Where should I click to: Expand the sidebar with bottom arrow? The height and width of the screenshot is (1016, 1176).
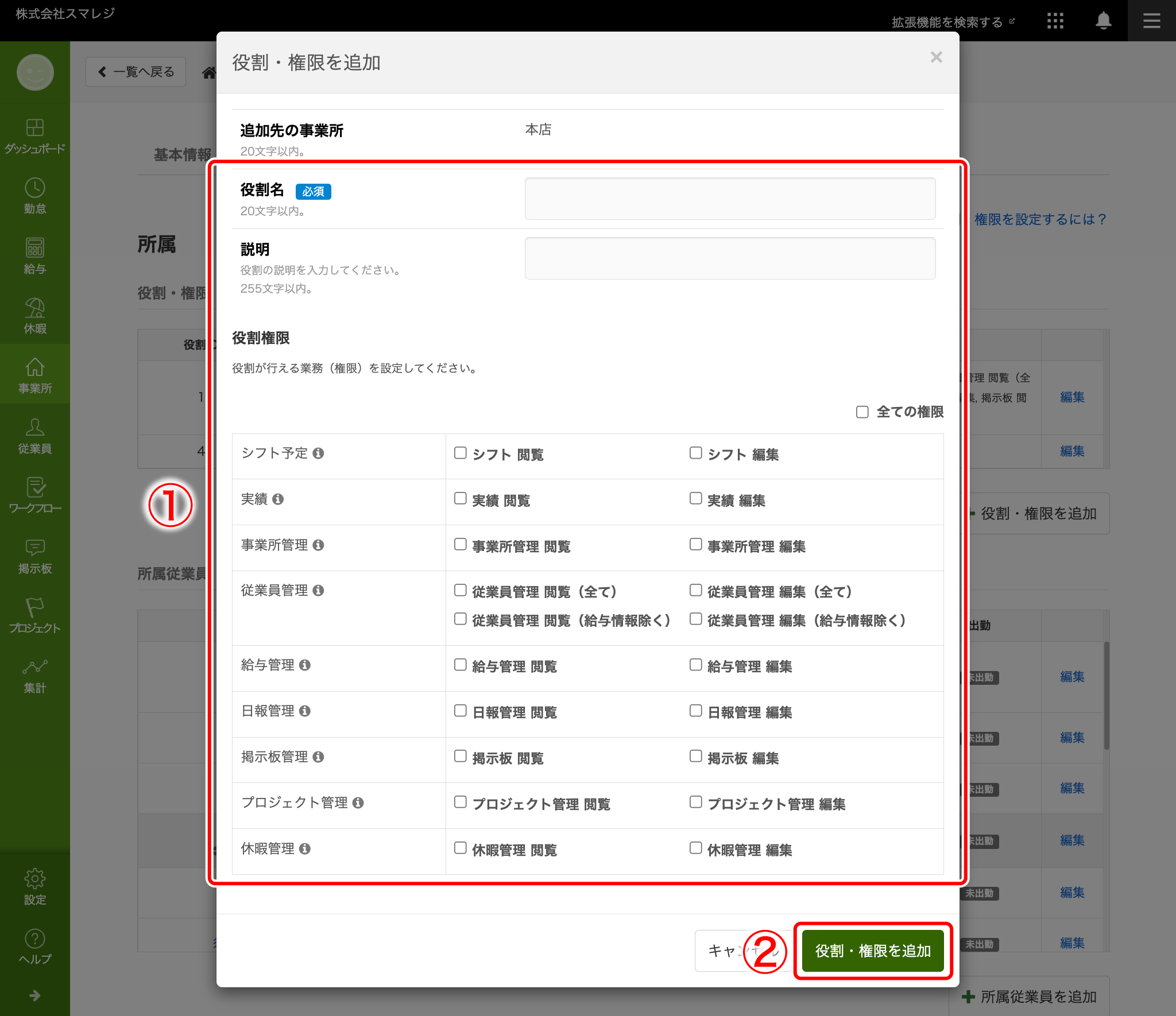click(34, 995)
